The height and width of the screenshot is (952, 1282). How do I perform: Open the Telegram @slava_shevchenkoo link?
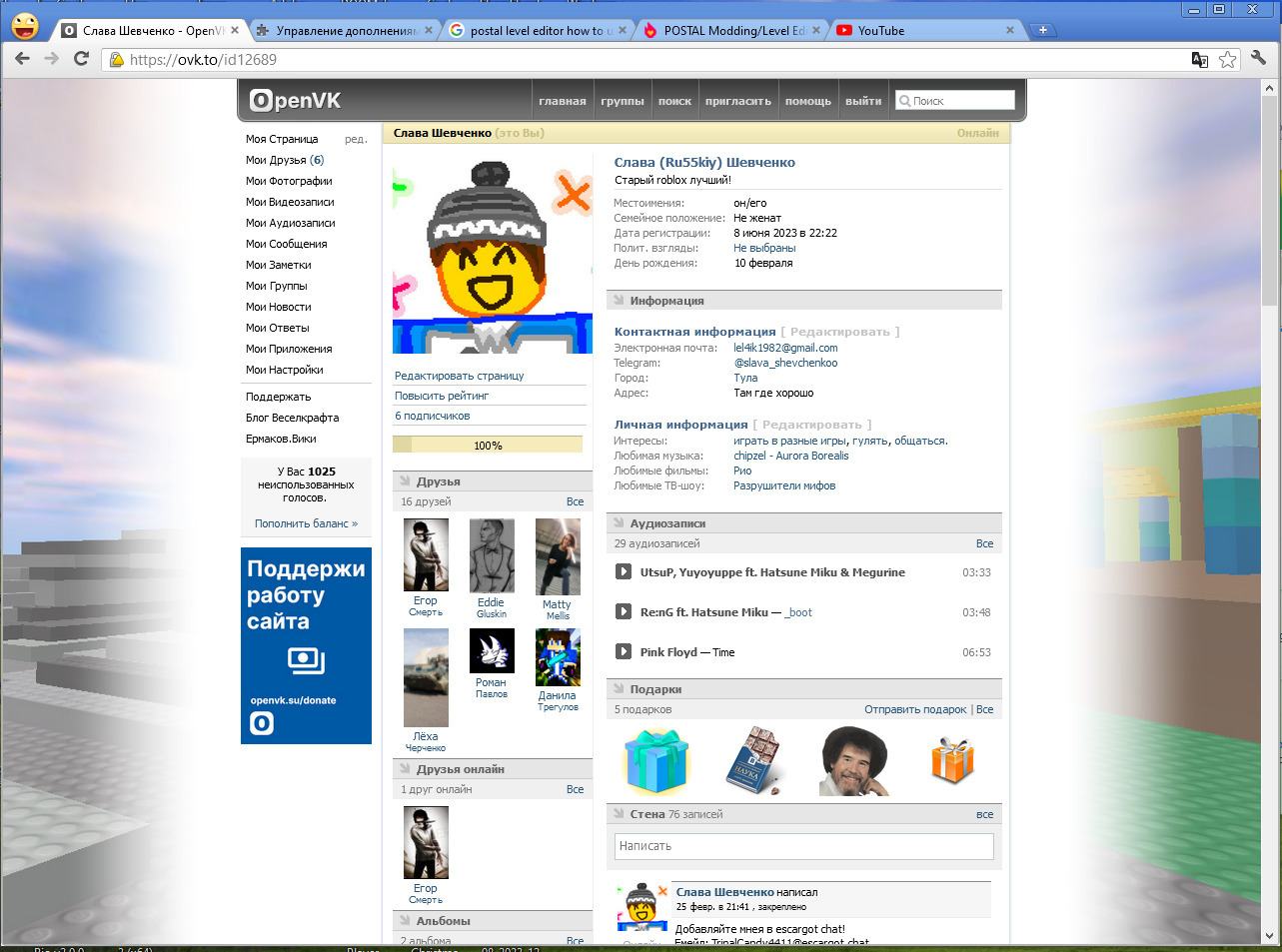coord(785,363)
